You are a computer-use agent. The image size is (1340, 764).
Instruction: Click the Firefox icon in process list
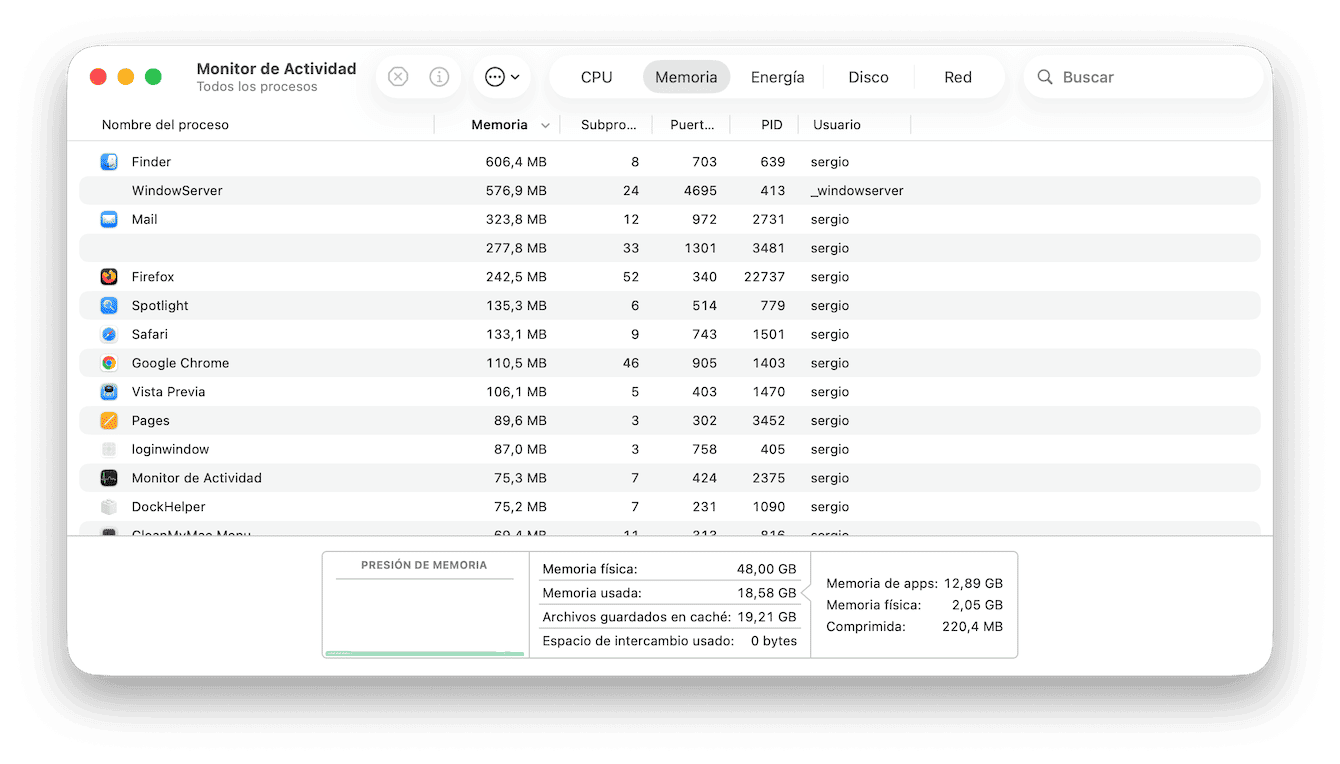point(109,277)
